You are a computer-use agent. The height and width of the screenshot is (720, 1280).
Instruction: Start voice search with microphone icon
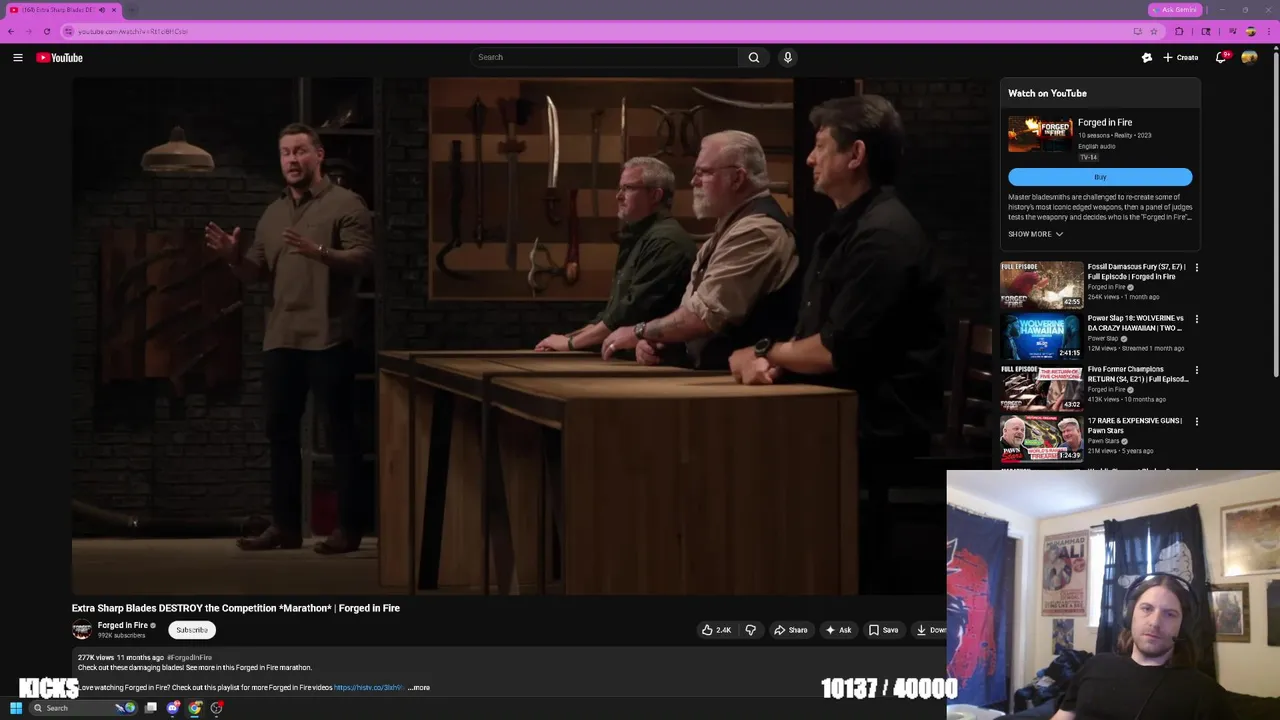[x=788, y=57]
